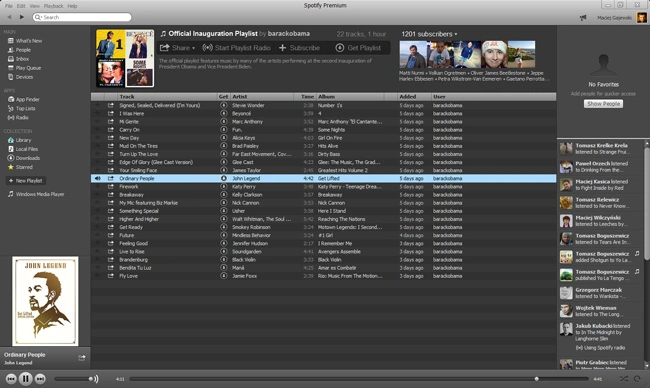Open the search options dropdown

coord(39,17)
